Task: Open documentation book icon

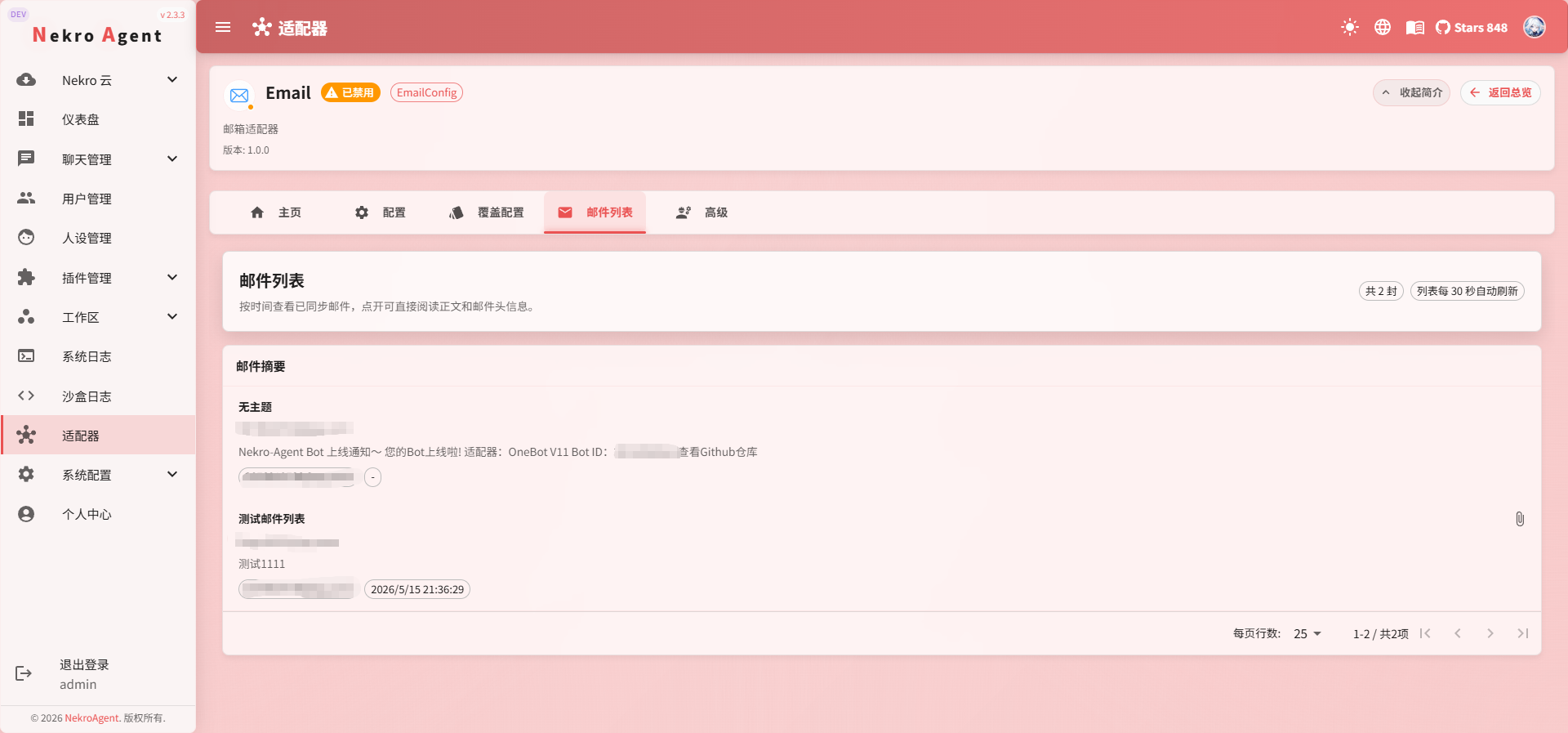Action: point(1414,27)
